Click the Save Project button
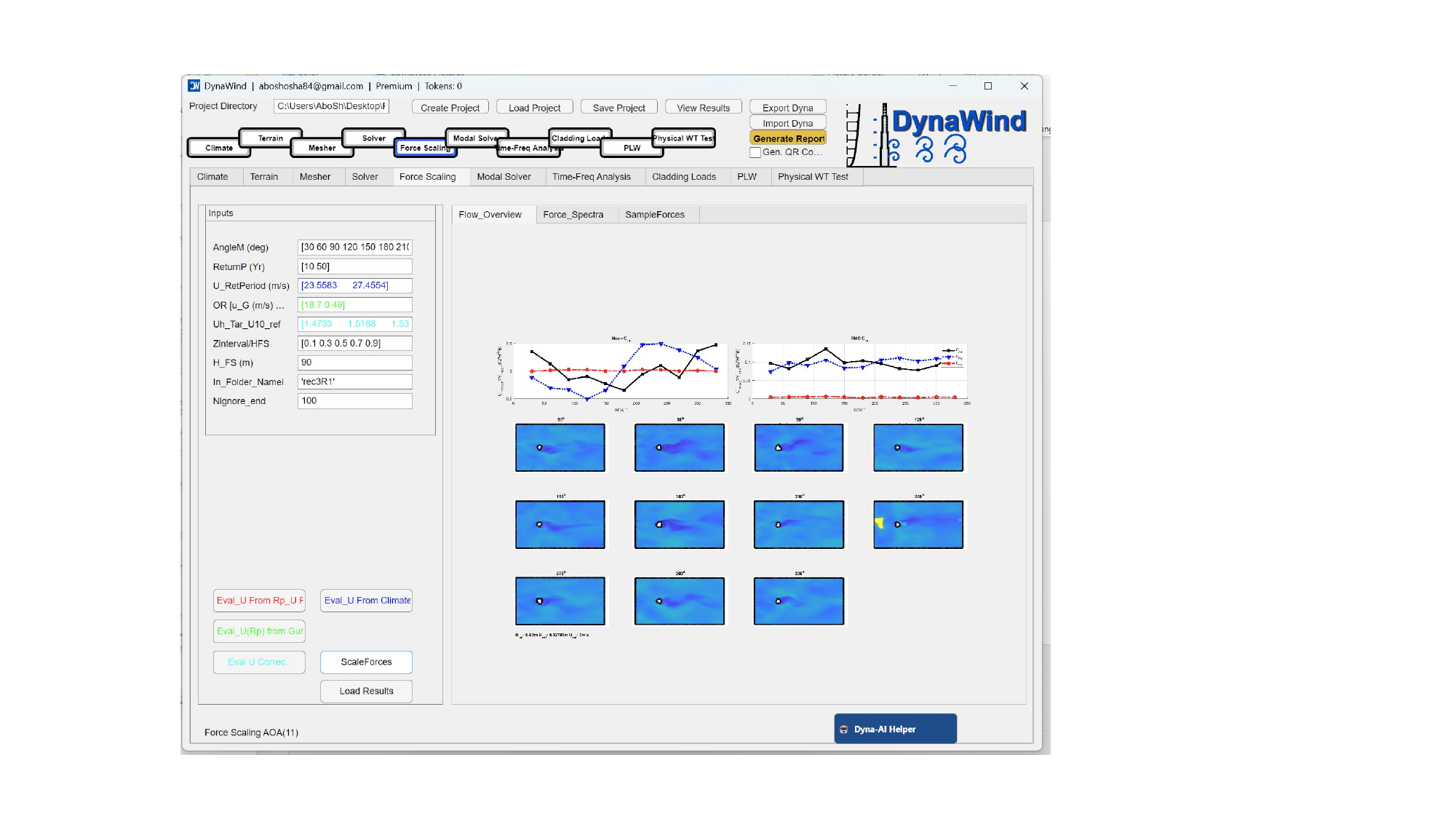The height and width of the screenshot is (819, 1456). point(618,108)
